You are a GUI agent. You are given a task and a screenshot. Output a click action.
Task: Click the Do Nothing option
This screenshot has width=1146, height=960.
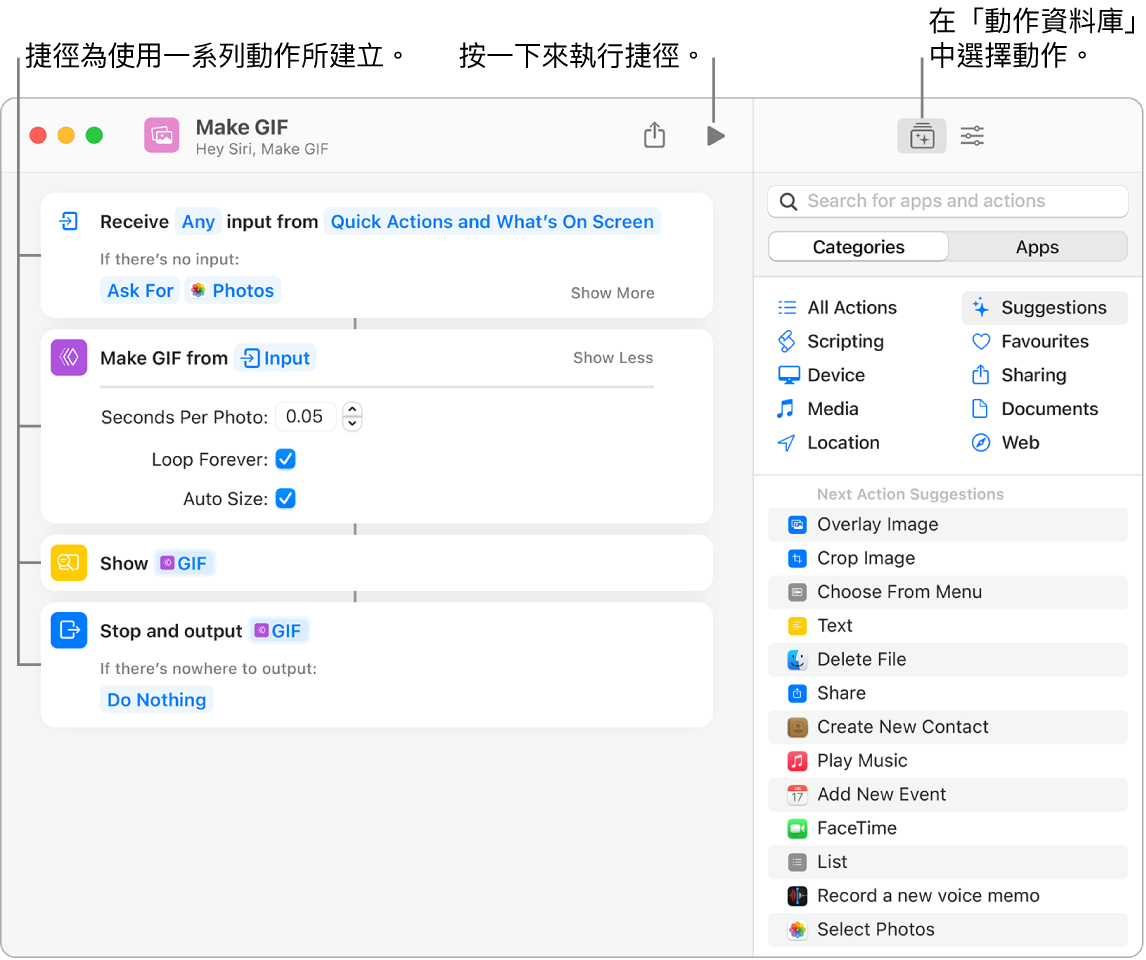pyautogui.click(x=156, y=699)
